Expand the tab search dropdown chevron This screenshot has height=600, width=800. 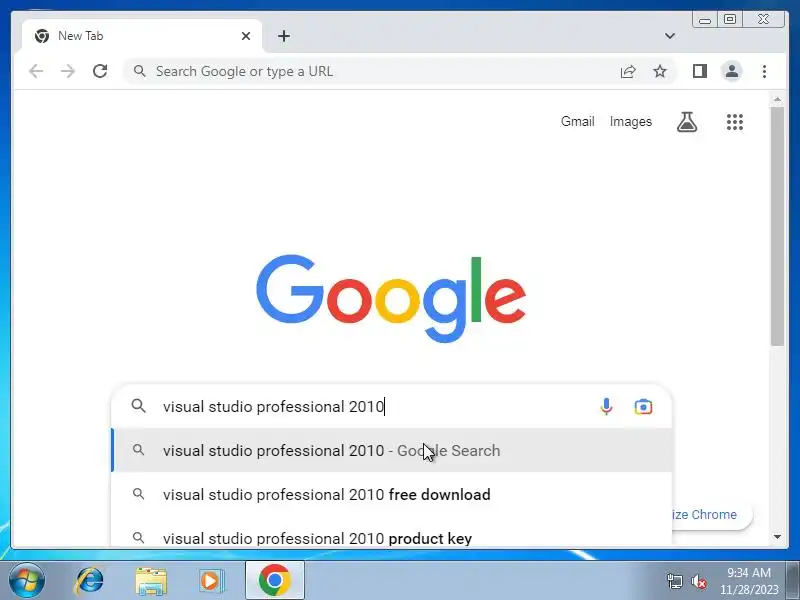pos(670,36)
